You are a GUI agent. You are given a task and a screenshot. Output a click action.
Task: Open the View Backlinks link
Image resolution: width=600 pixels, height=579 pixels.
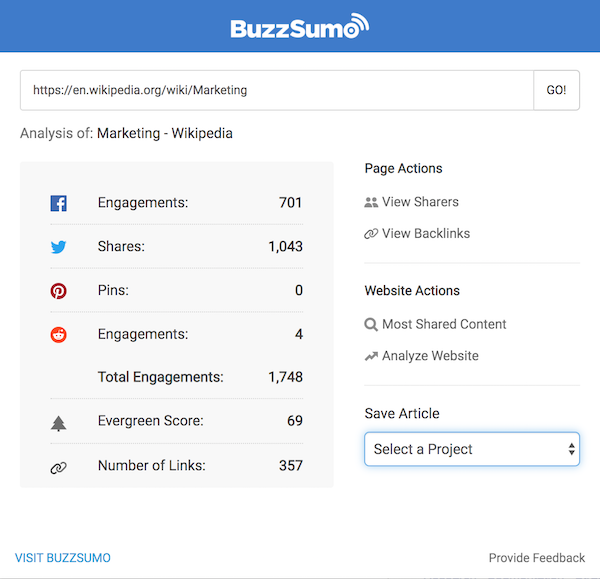coord(426,234)
